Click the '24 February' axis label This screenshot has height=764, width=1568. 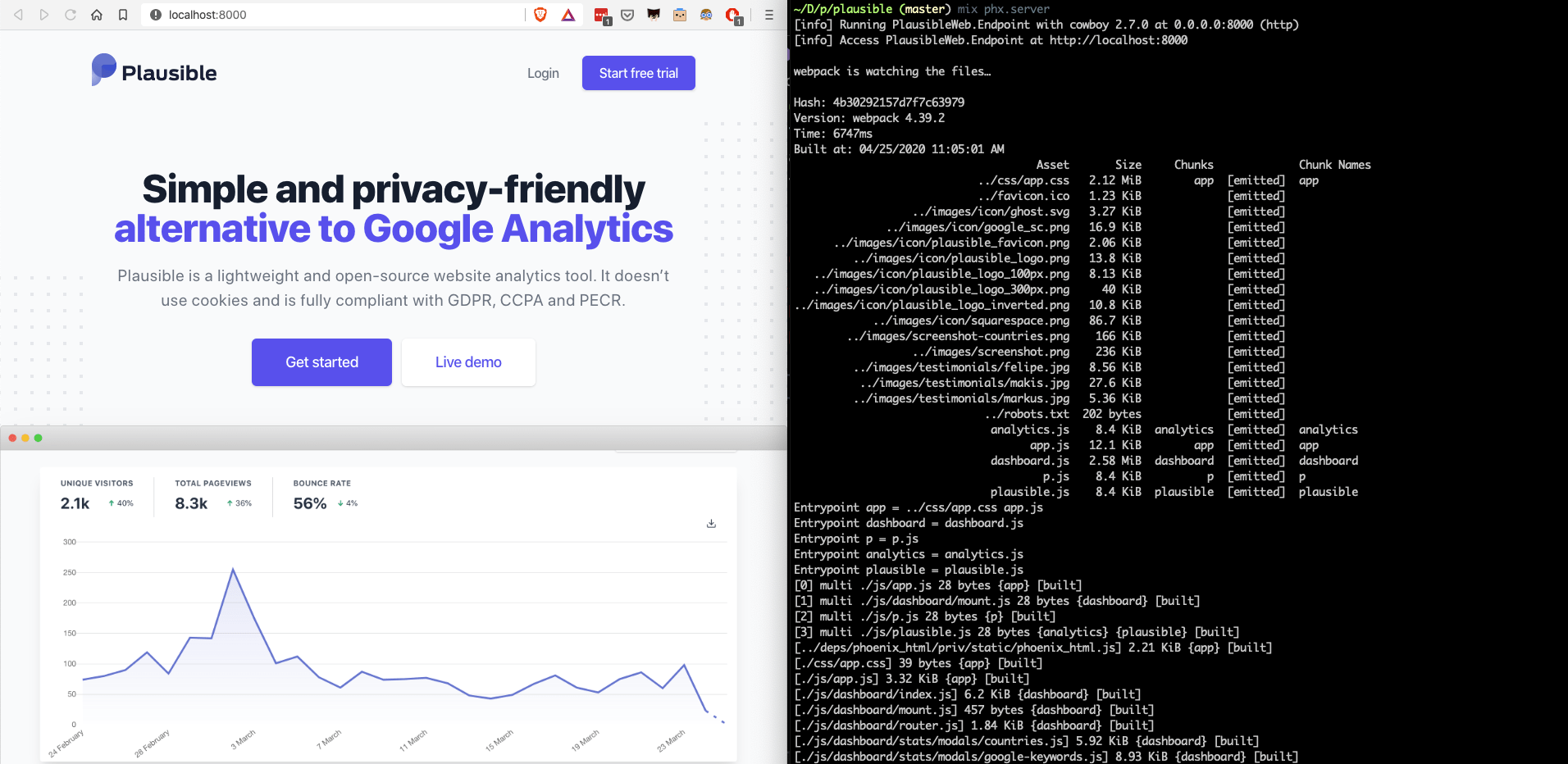[66, 744]
